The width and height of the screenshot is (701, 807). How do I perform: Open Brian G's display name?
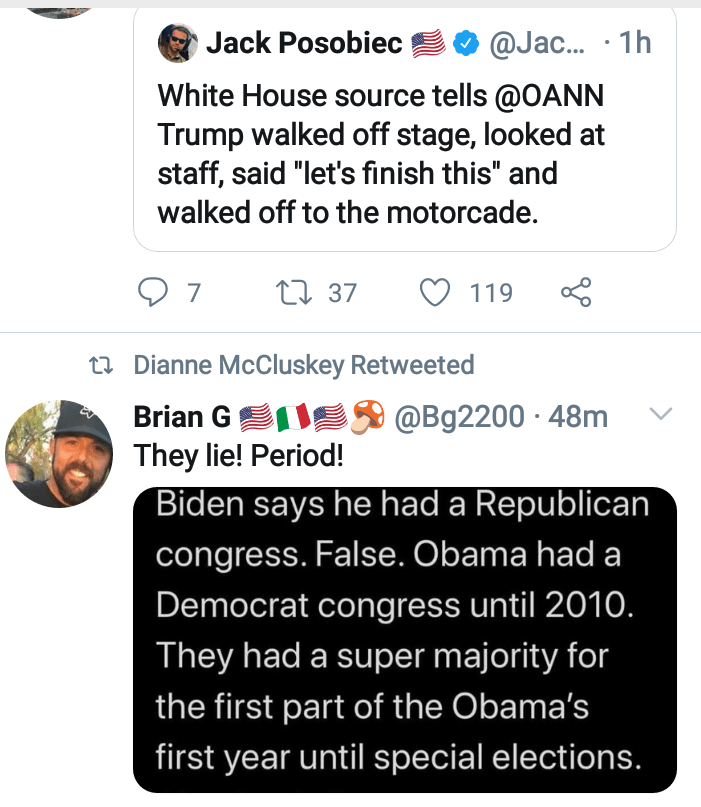[183, 416]
